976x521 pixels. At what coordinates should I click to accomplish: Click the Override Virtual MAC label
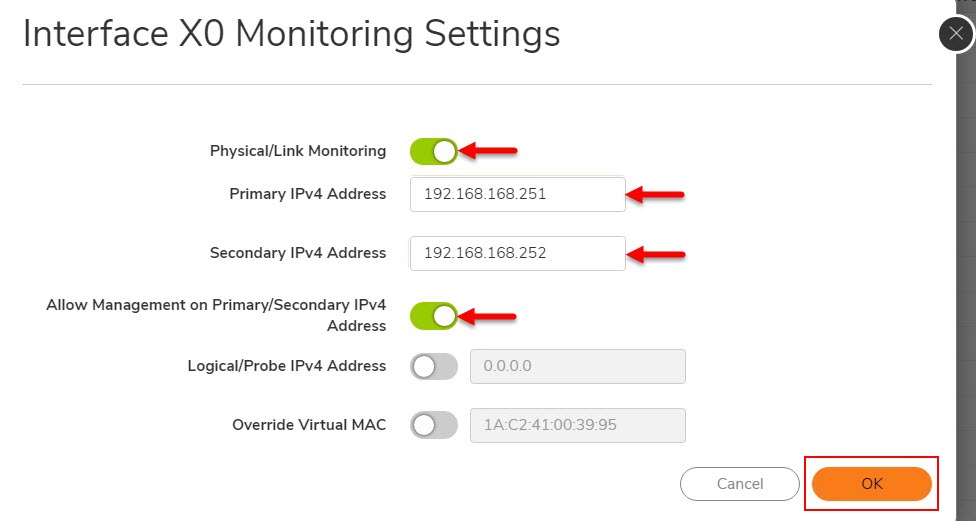308,425
